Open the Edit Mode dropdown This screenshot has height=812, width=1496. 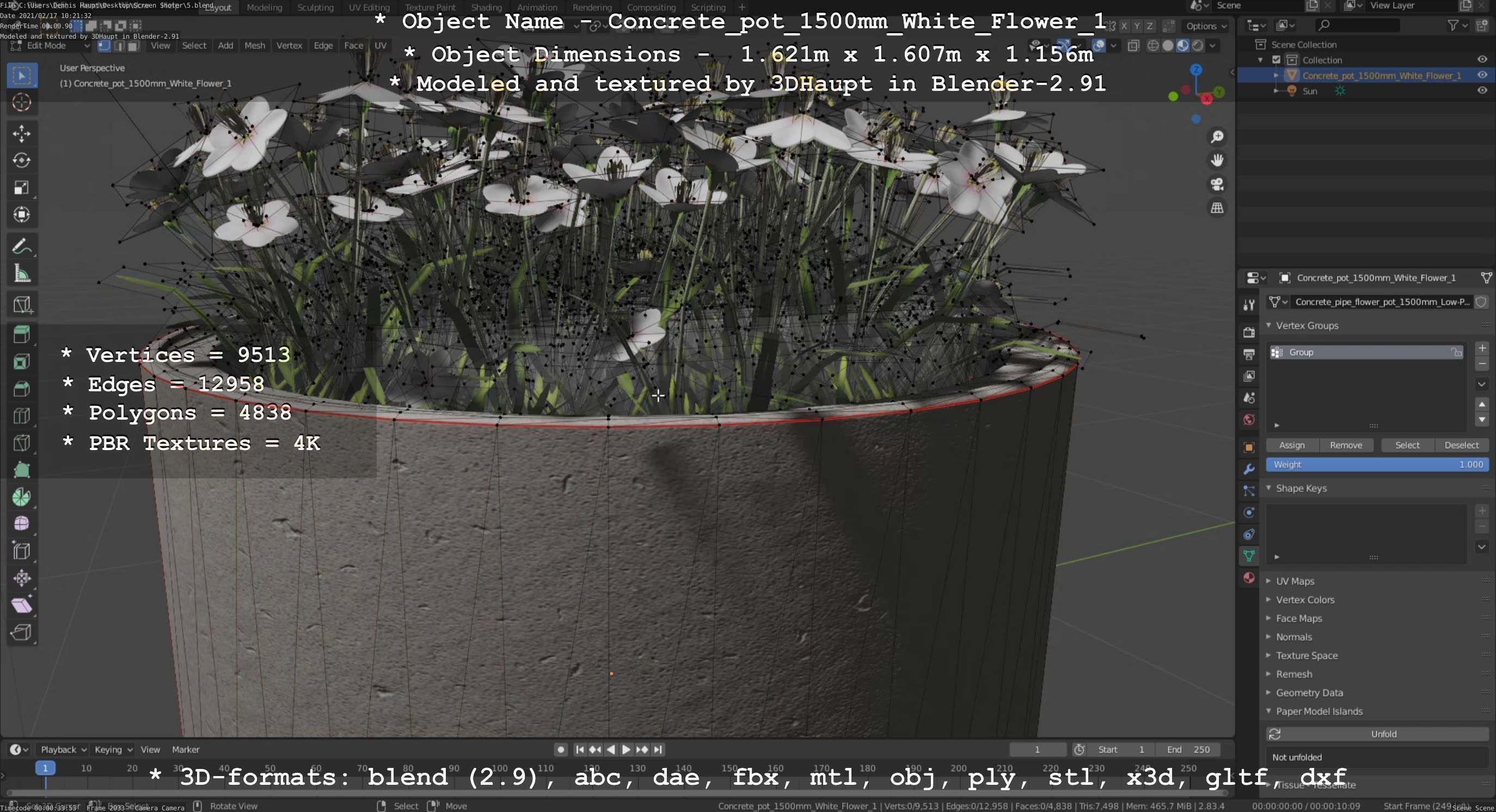[50, 46]
